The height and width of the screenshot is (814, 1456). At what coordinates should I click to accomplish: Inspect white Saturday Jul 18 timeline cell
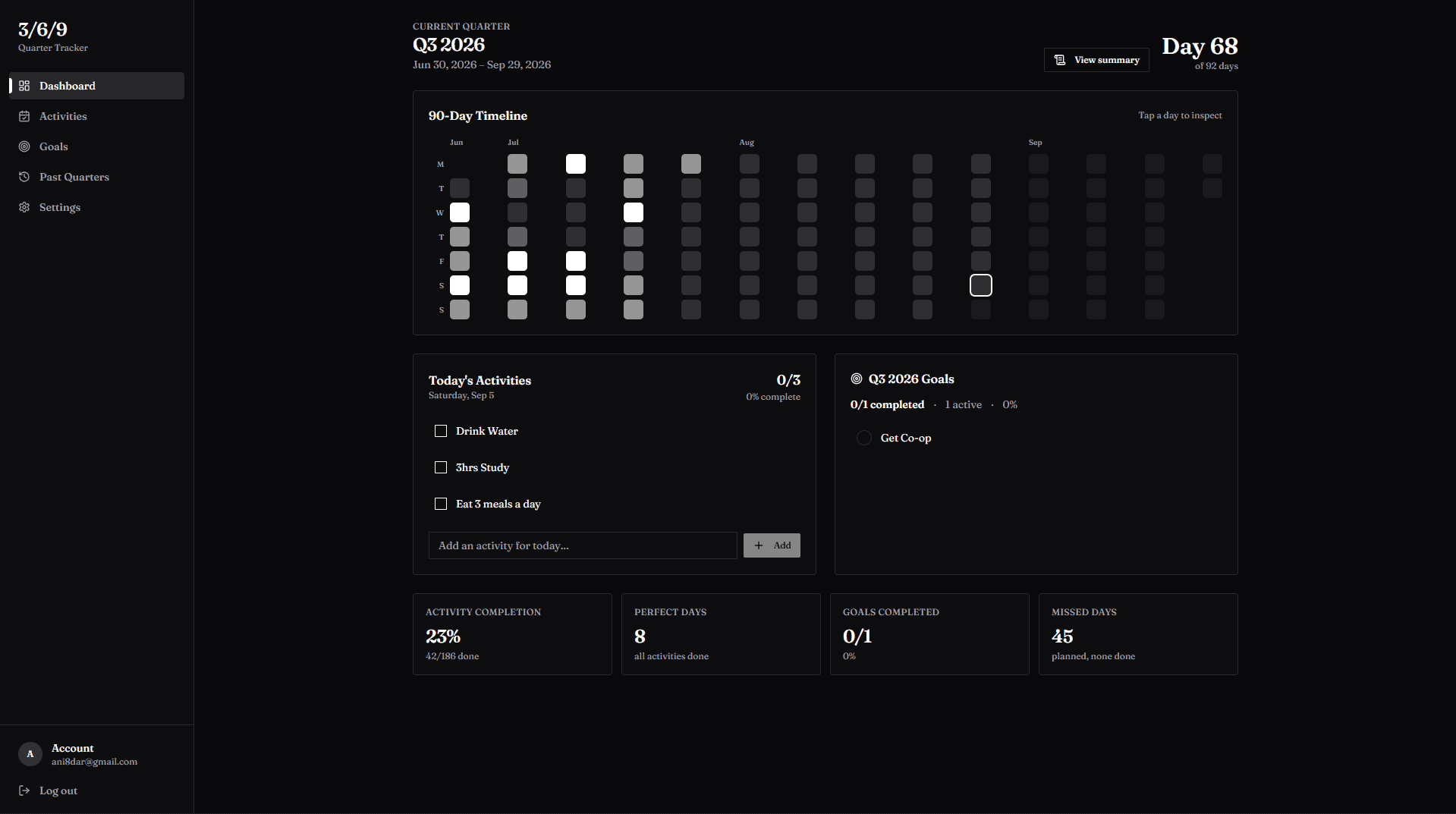click(576, 285)
